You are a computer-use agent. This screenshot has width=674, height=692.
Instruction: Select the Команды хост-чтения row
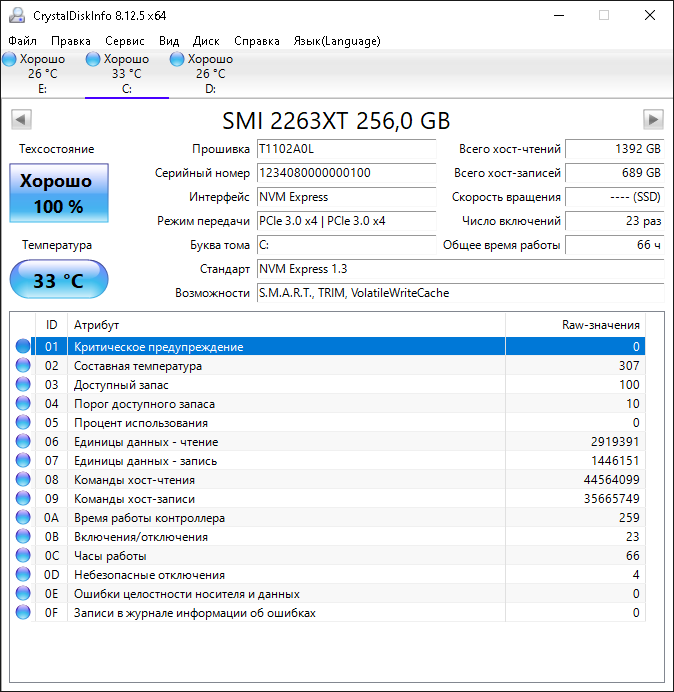click(x=328, y=479)
